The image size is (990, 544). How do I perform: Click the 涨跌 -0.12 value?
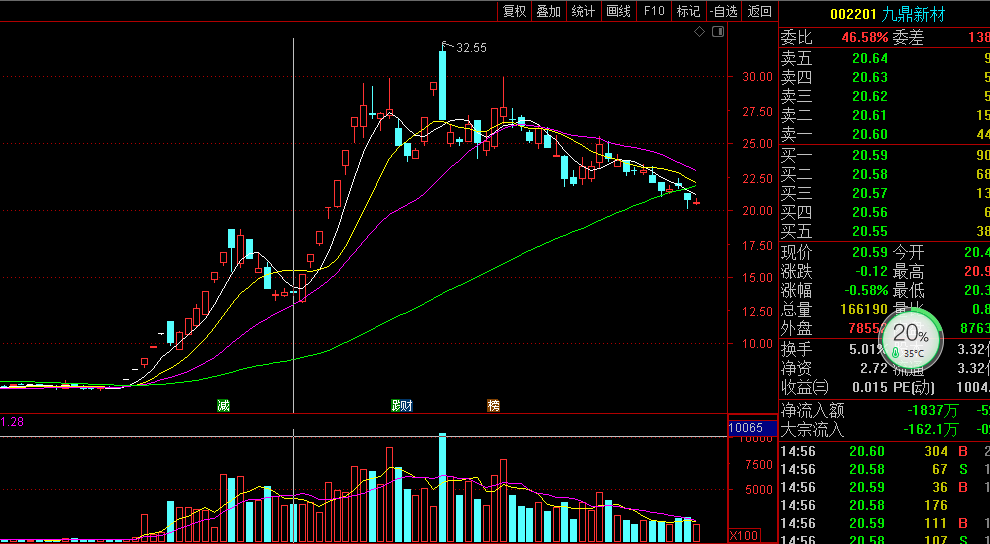(870, 272)
